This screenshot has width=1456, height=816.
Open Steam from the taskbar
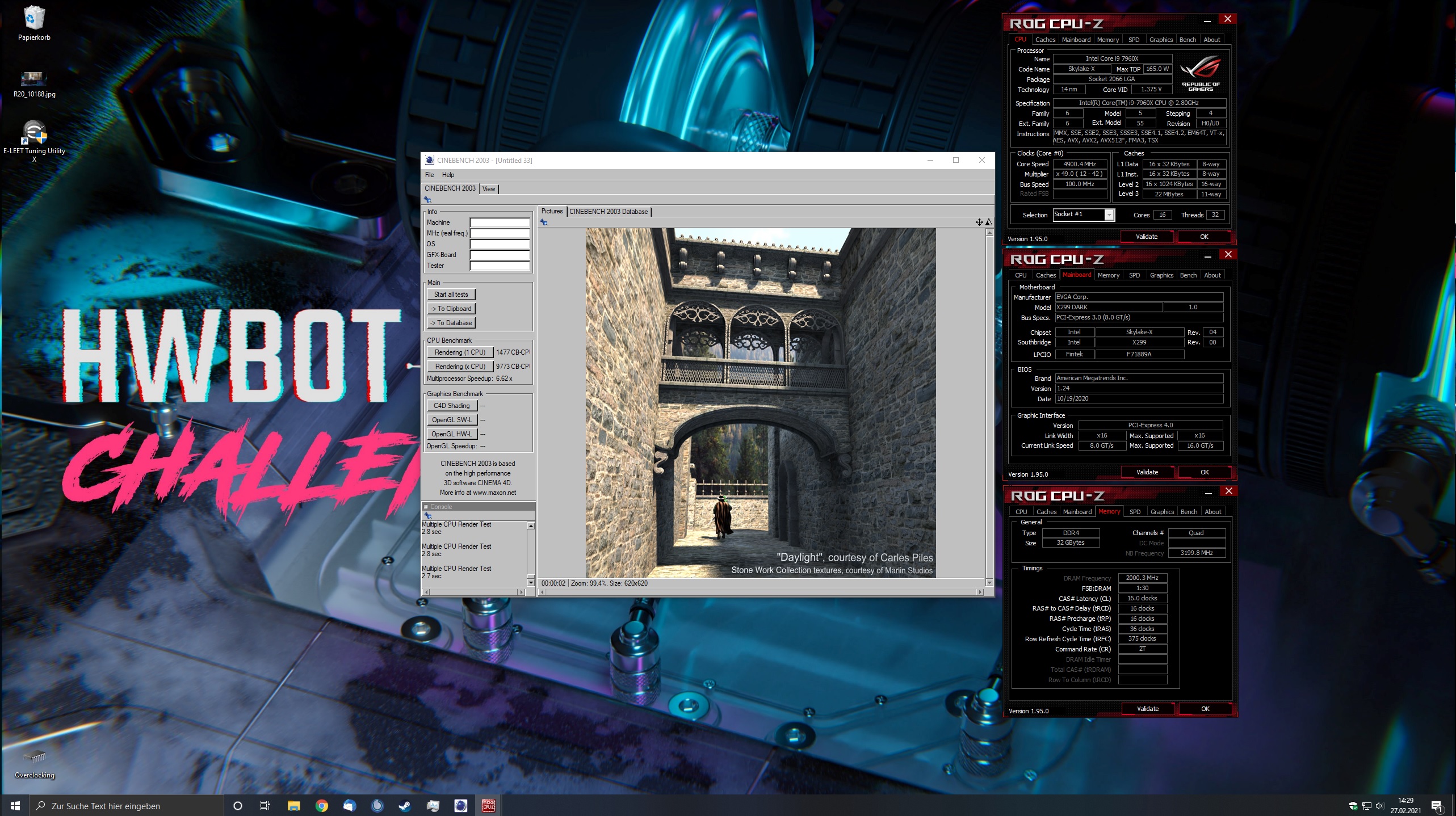(405, 805)
